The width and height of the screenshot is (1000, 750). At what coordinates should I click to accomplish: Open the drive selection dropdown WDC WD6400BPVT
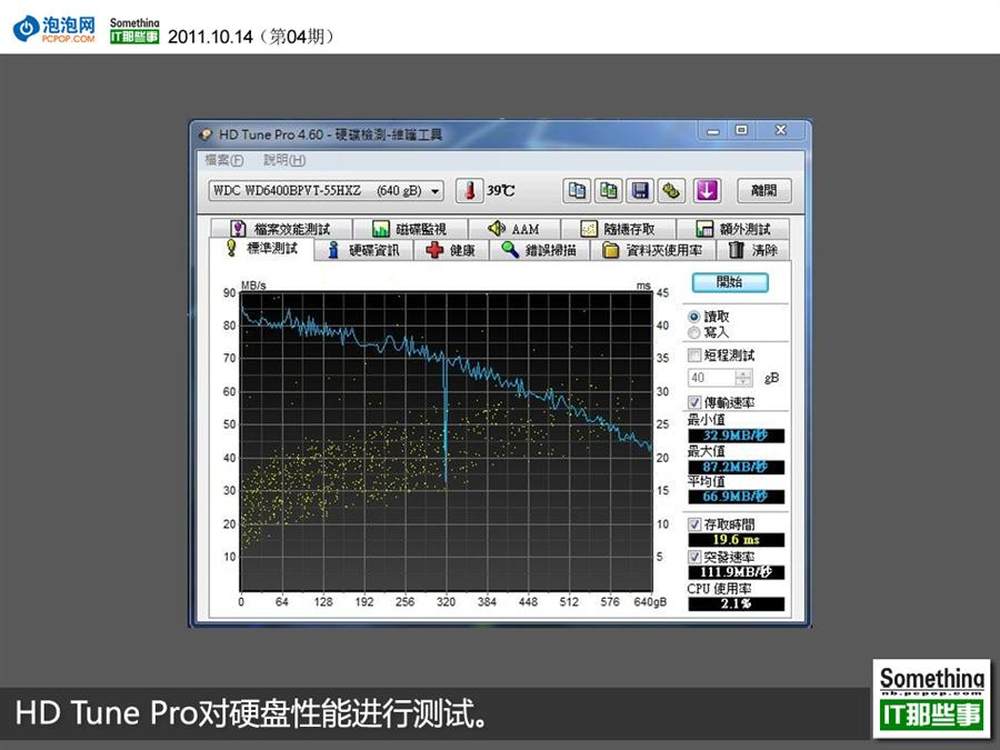[326, 191]
